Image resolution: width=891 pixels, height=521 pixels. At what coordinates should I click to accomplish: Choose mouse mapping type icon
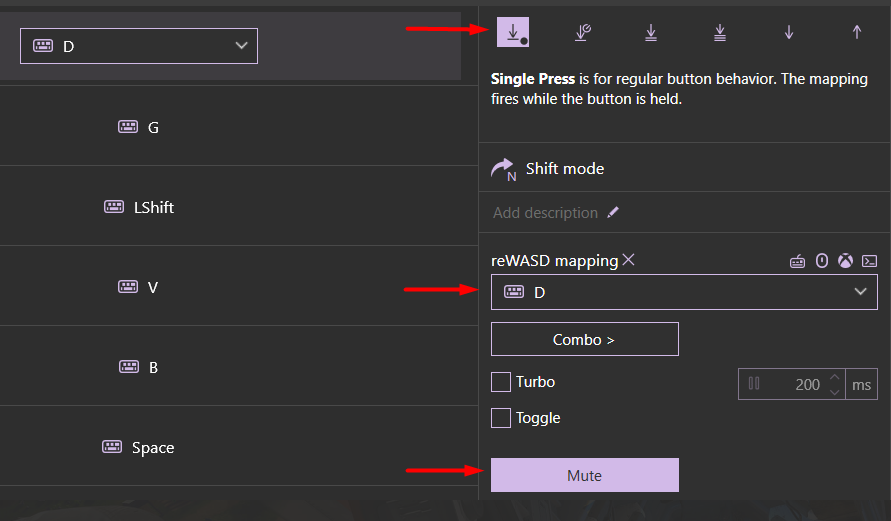tap(822, 261)
